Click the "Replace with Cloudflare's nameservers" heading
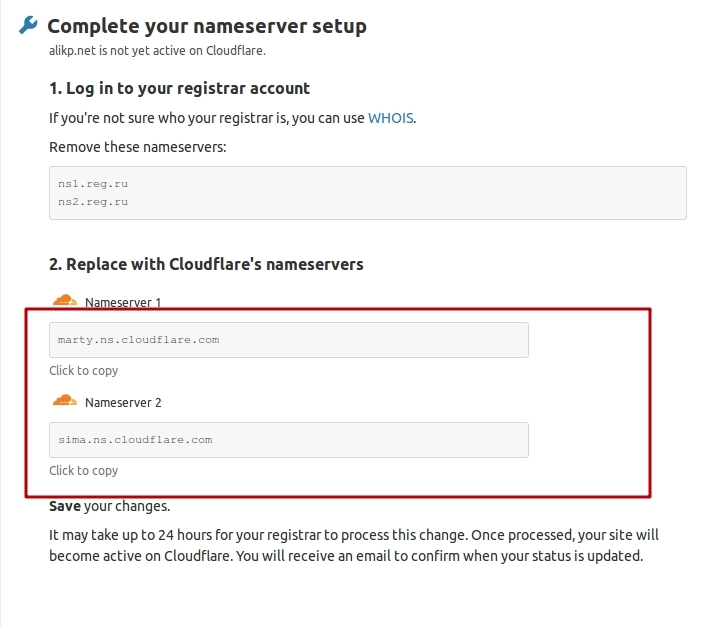This screenshot has height=627, width=726. 206,265
